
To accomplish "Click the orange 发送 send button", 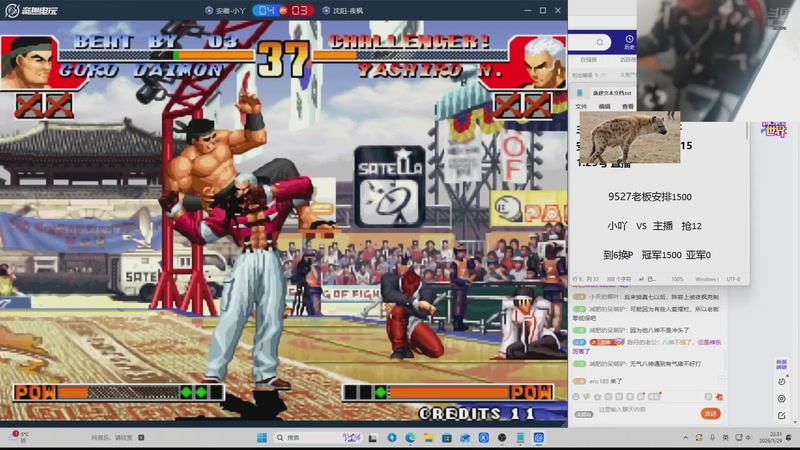I will 710,413.
